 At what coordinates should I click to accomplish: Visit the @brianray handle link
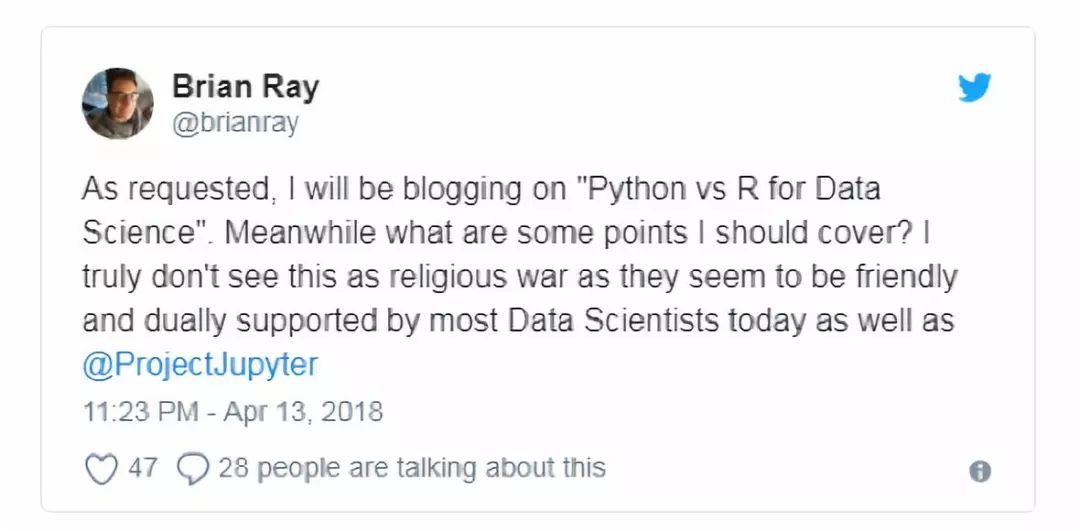pyautogui.click(x=235, y=124)
